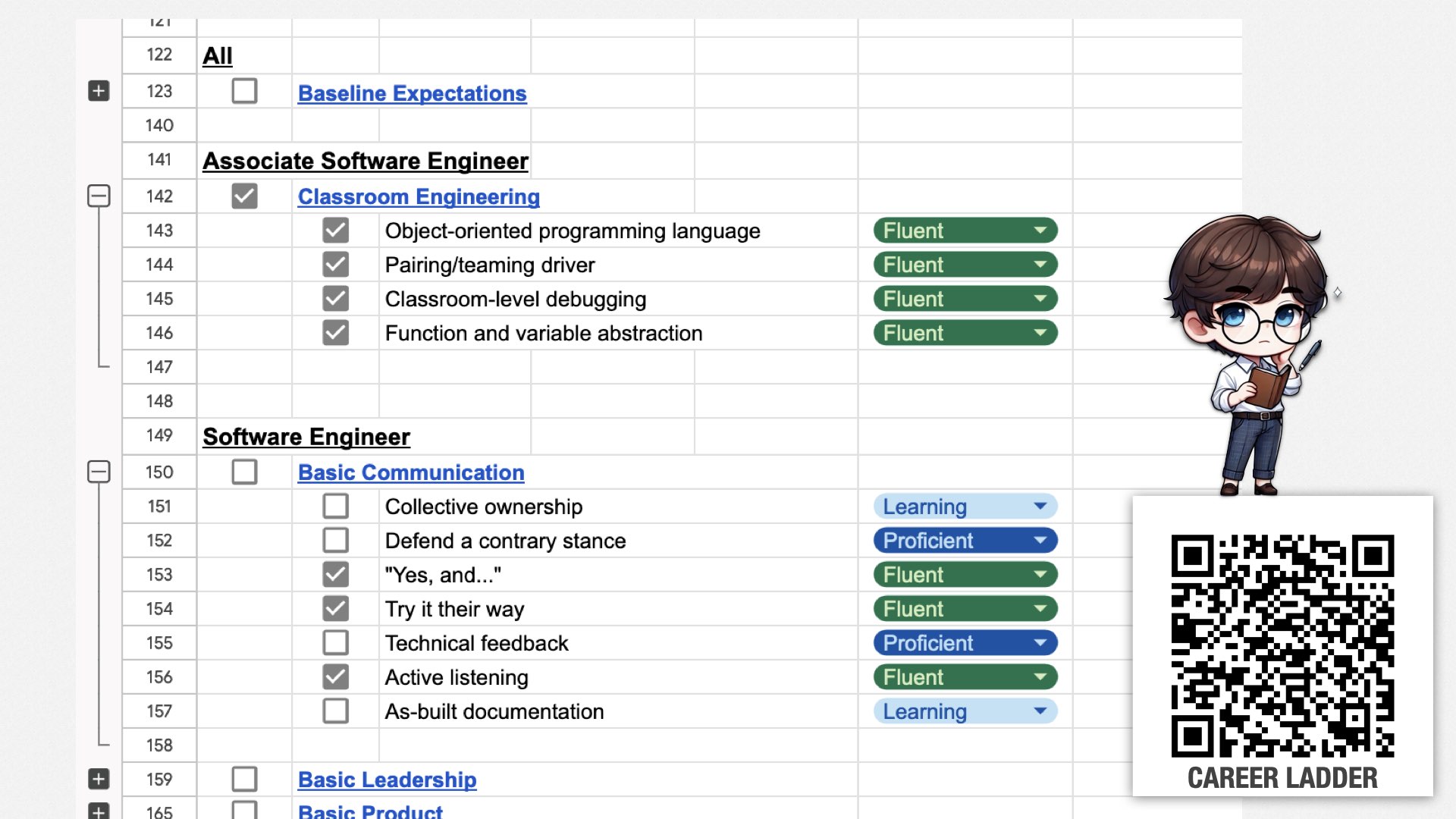The height and width of the screenshot is (819, 1456).
Task: Select row header 141
Action: [x=159, y=159]
